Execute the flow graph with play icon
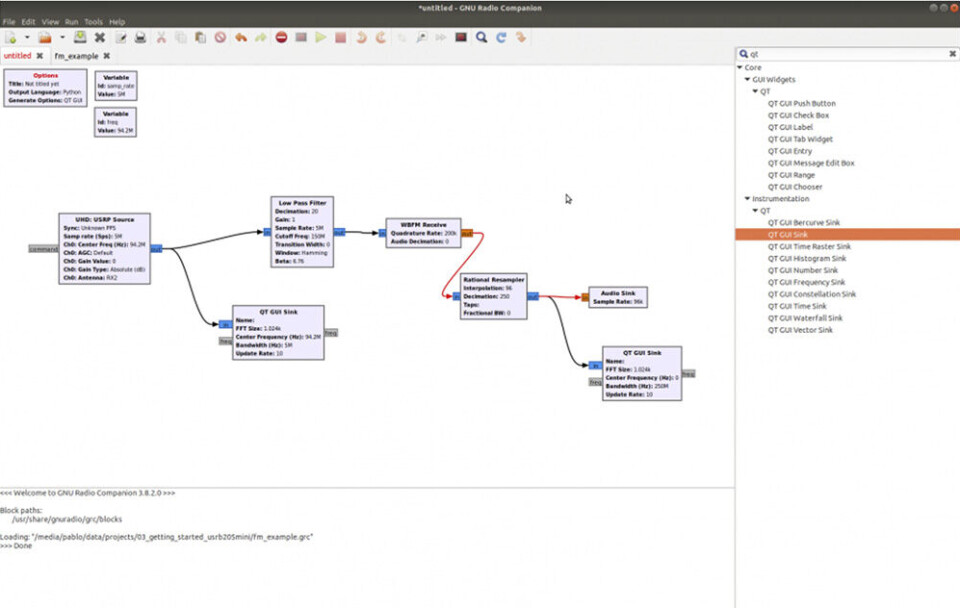The height and width of the screenshot is (608, 960). coord(321,37)
